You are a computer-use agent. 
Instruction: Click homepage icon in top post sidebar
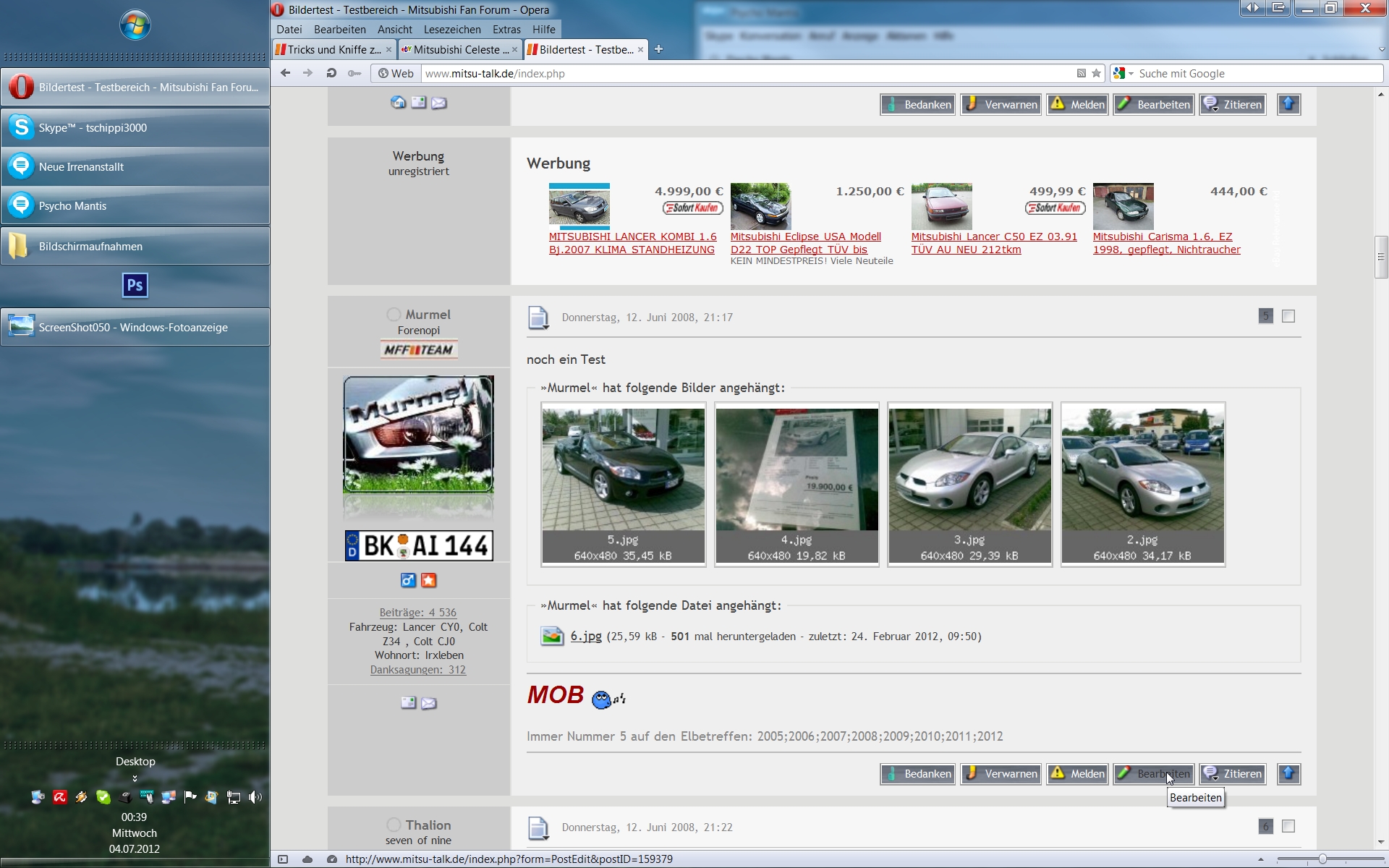coord(398,102)
